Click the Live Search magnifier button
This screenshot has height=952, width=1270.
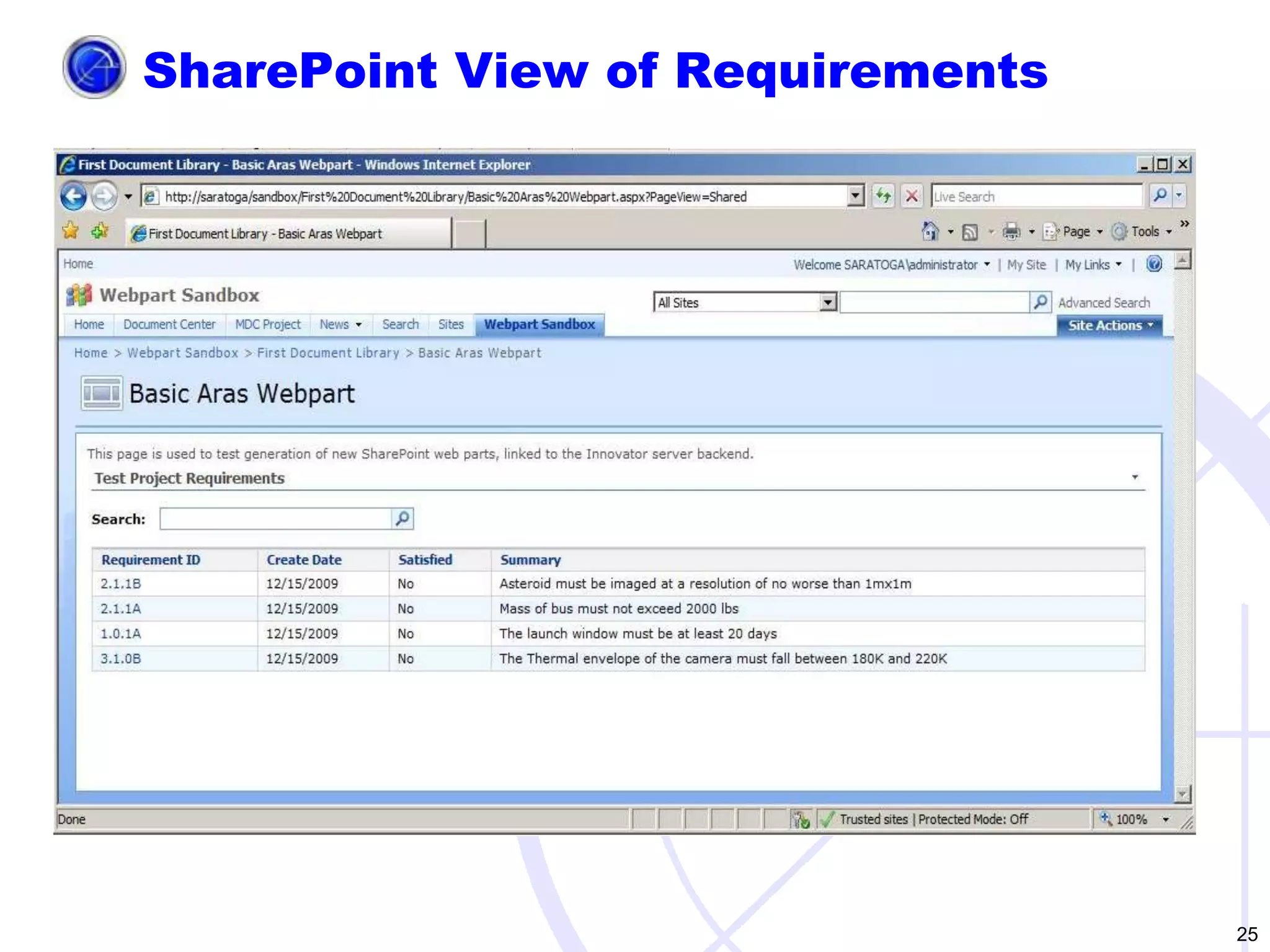tap(1159, 196)
